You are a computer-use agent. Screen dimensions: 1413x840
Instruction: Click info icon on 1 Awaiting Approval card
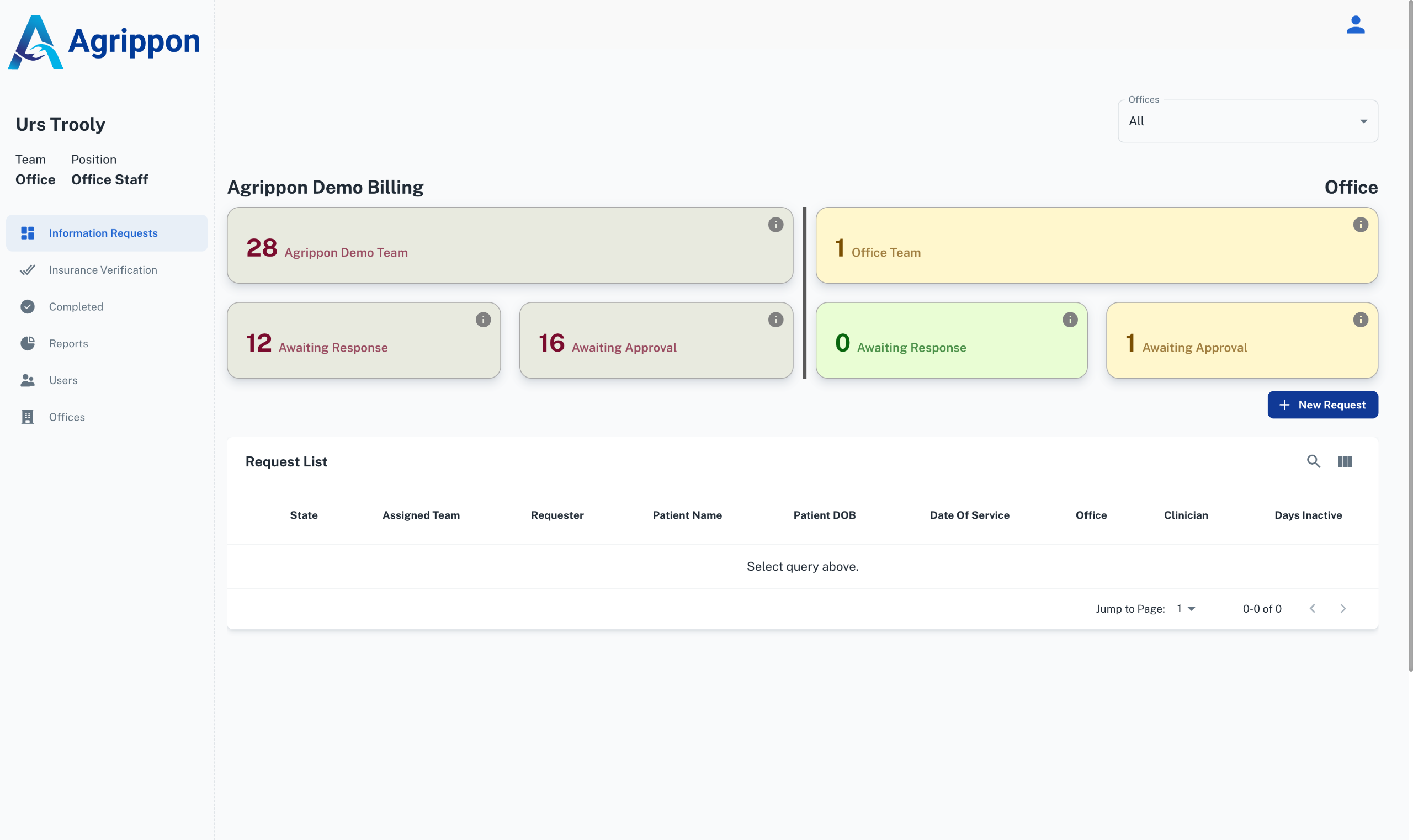(1360, 320)
